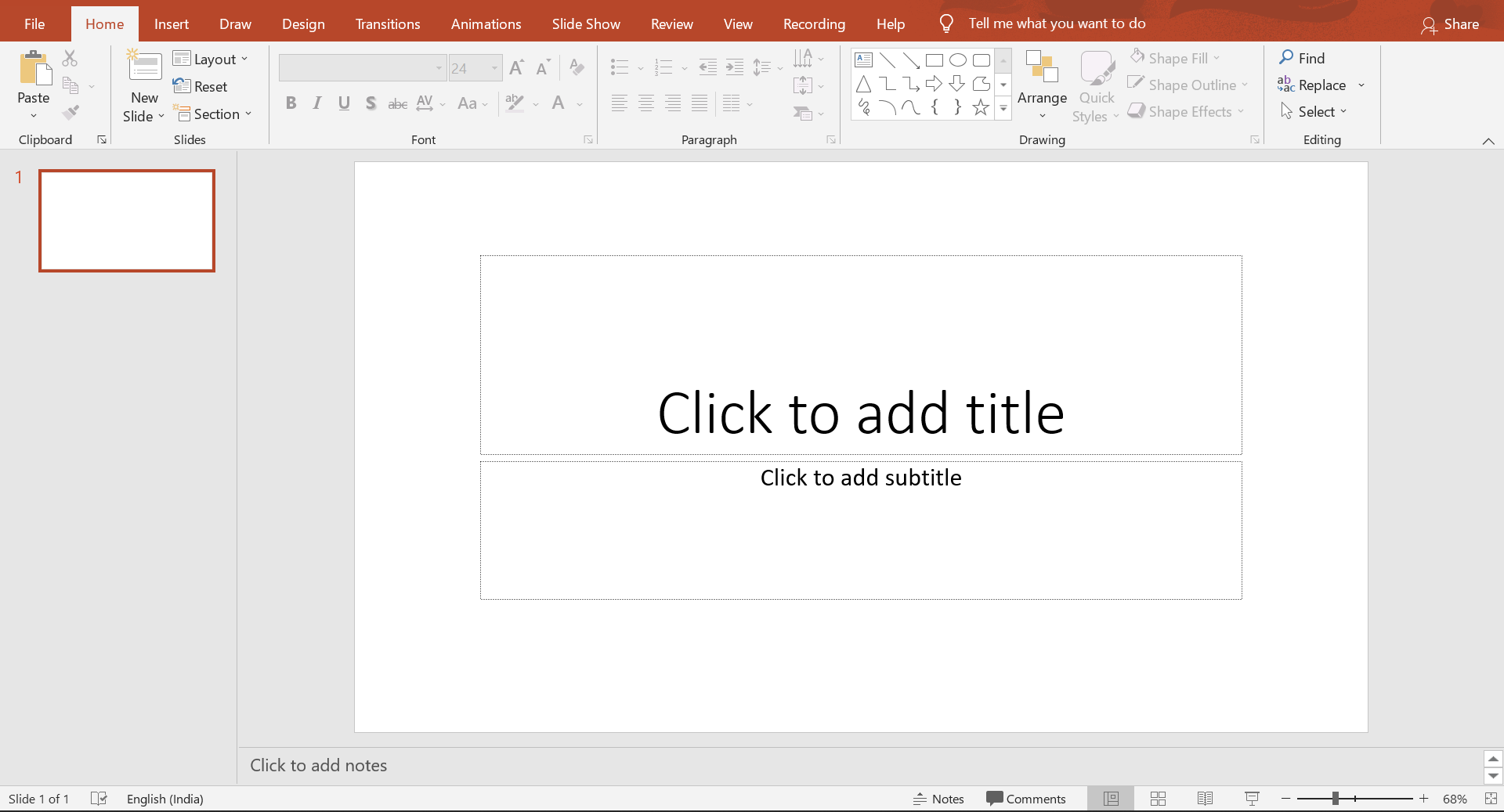Select the Isosceles Triangle shape
This screenshot has height=812, width=1504.
[x=863, y=84]
